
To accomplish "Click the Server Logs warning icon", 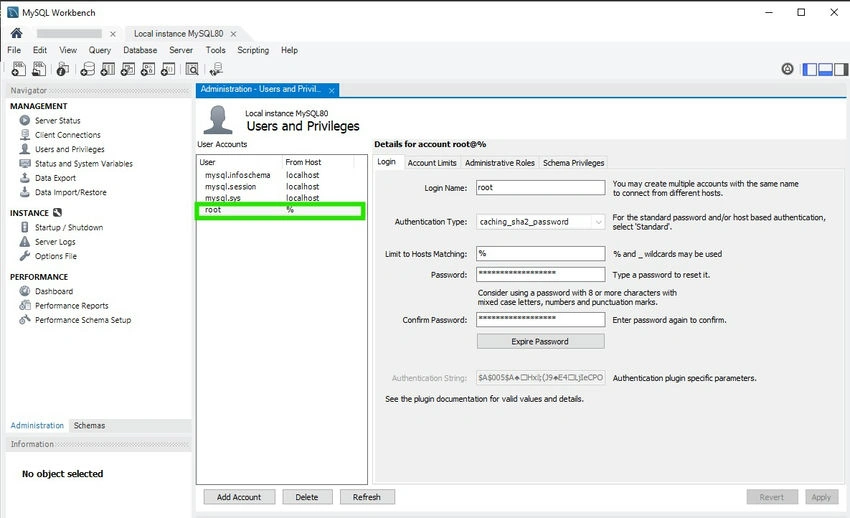I will (x=25, y=241).
